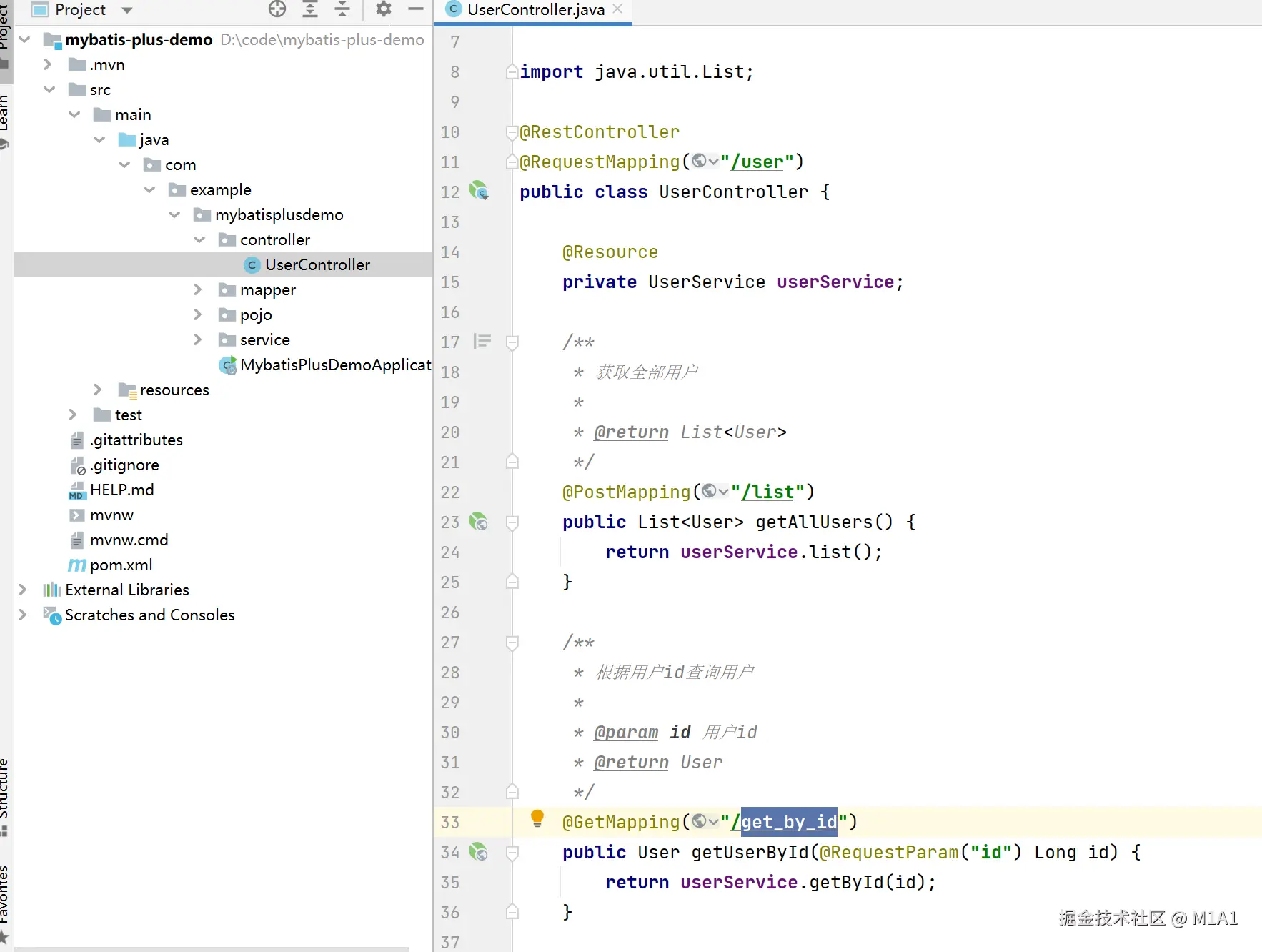Image resolution: width=1262 pixels, height=952 pixels.
Task: Click the Expand All icon in Project toolbar
Action: [x=310, y=9]
